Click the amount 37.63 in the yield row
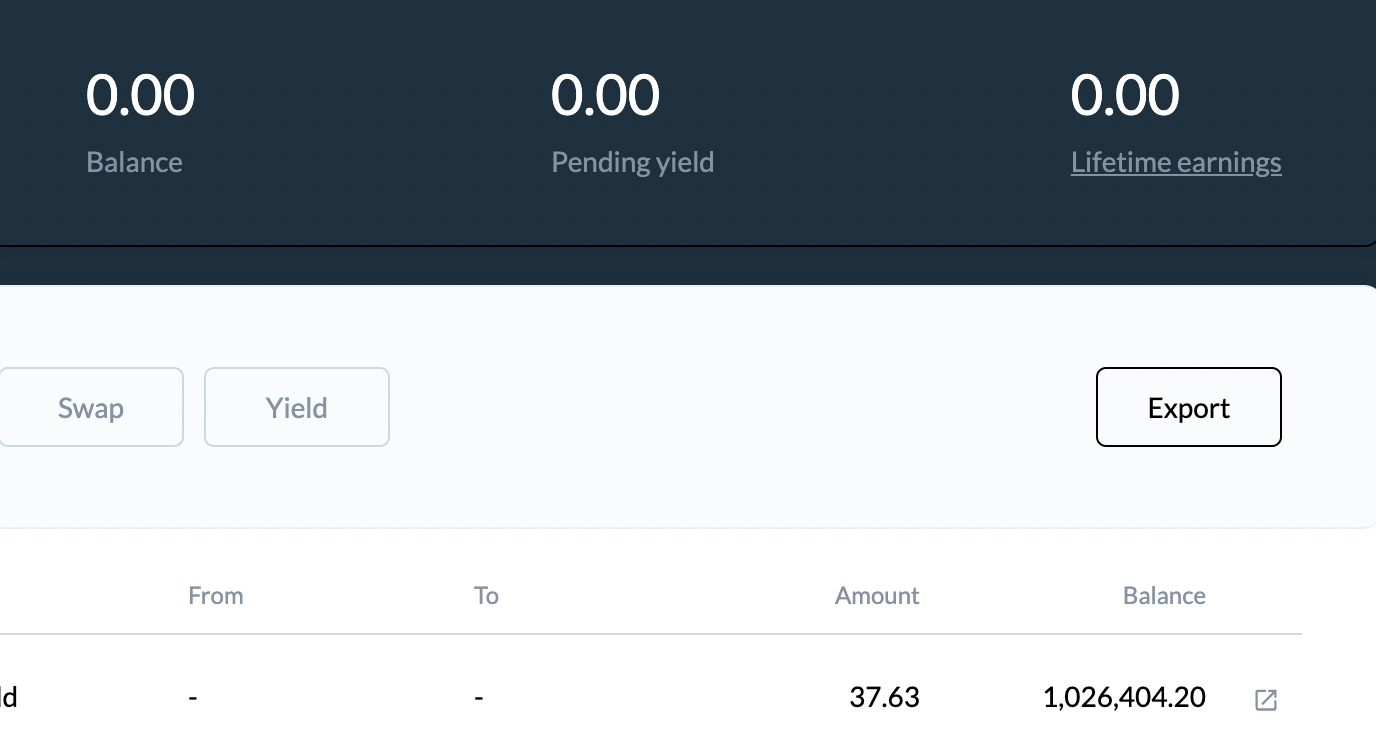1376x752 pixels. pos(884,697)
